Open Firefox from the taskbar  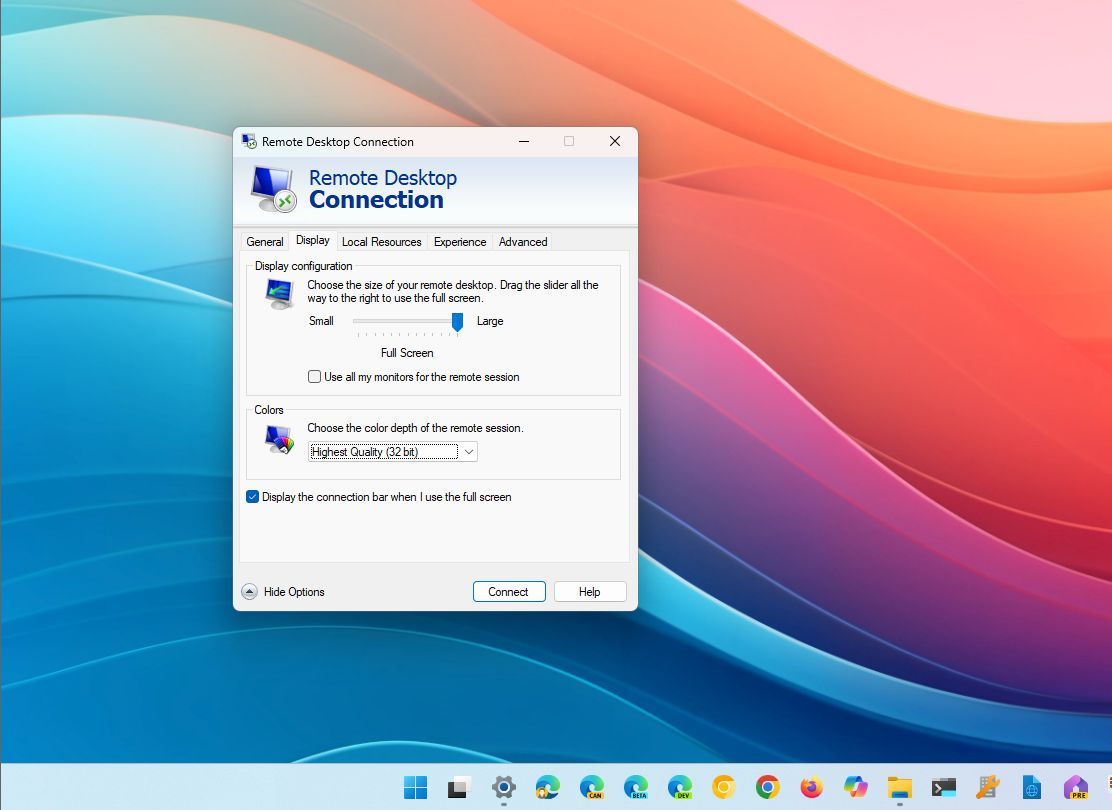pos(811,787)
